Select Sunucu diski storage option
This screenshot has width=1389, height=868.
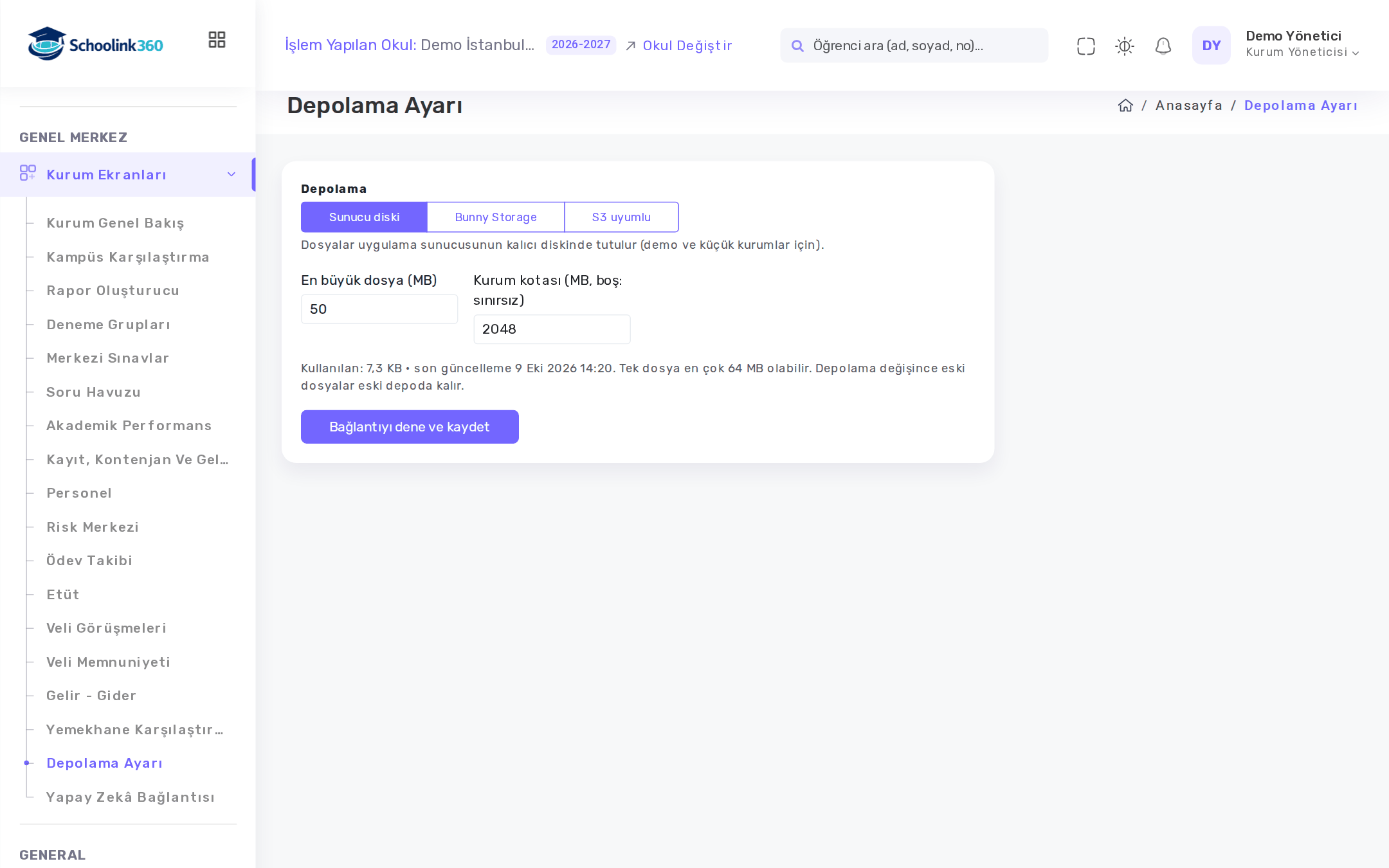364,217
